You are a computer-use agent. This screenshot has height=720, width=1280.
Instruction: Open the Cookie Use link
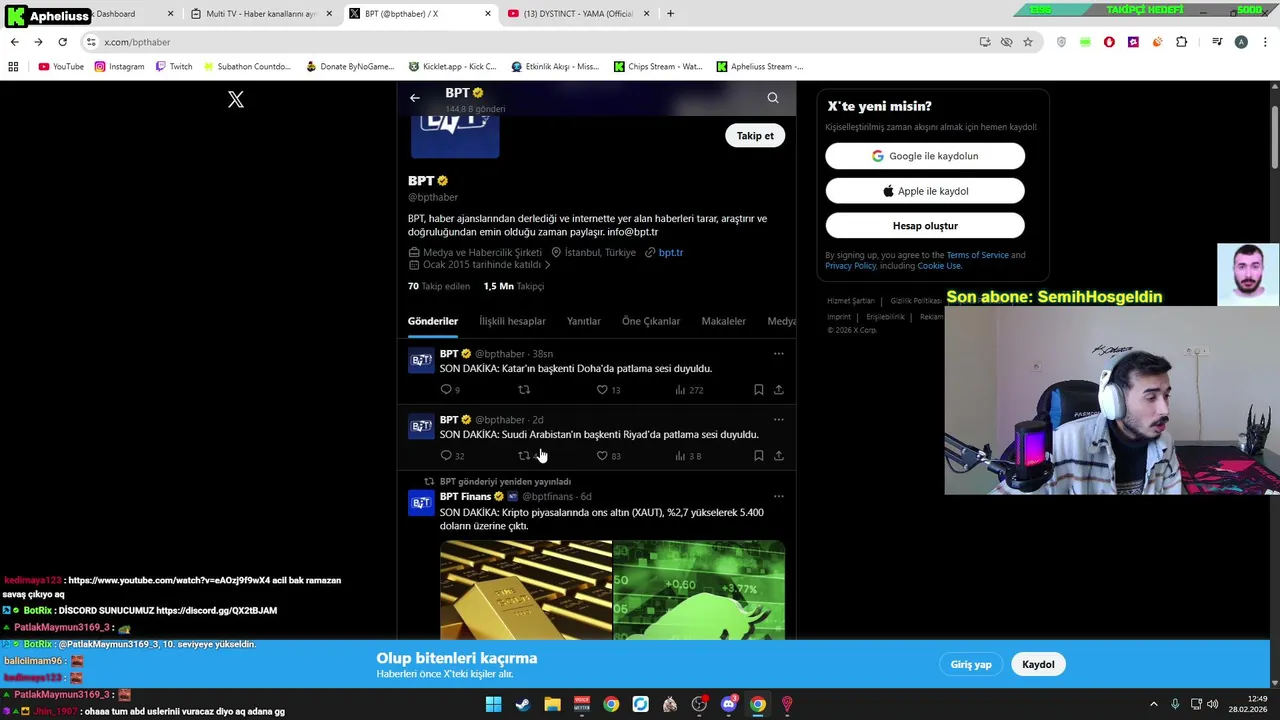pos(939,266)
